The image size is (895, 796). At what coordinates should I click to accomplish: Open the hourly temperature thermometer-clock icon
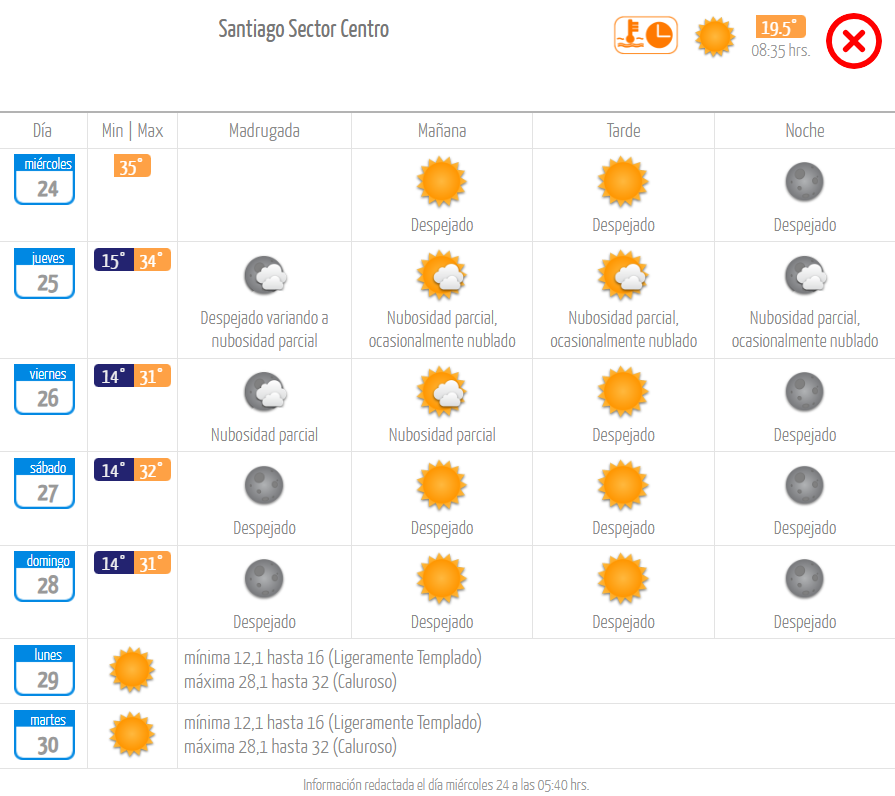click(x=646, y=35)
